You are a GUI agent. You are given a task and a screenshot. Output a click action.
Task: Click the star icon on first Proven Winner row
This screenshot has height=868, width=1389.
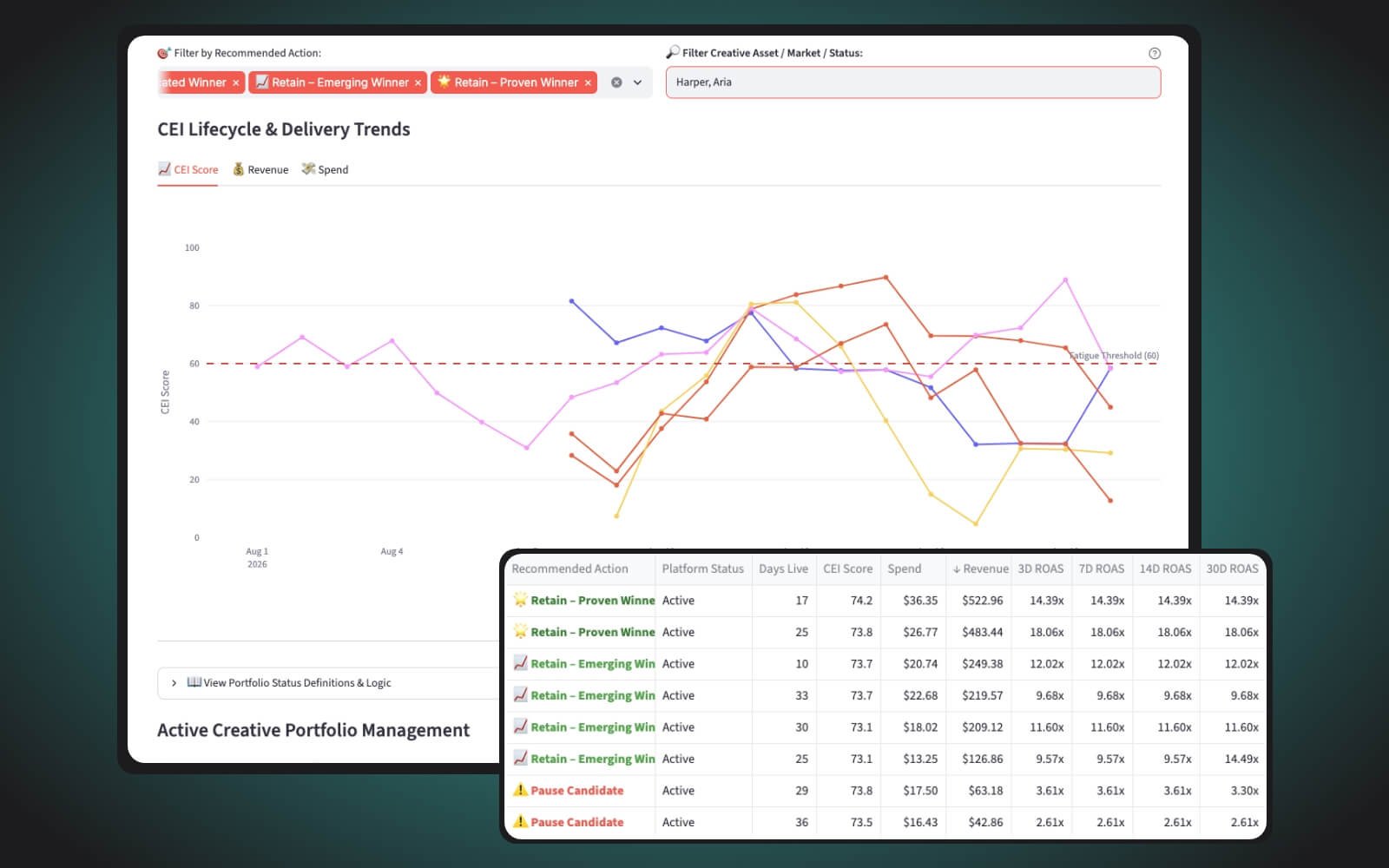(520, 600)
